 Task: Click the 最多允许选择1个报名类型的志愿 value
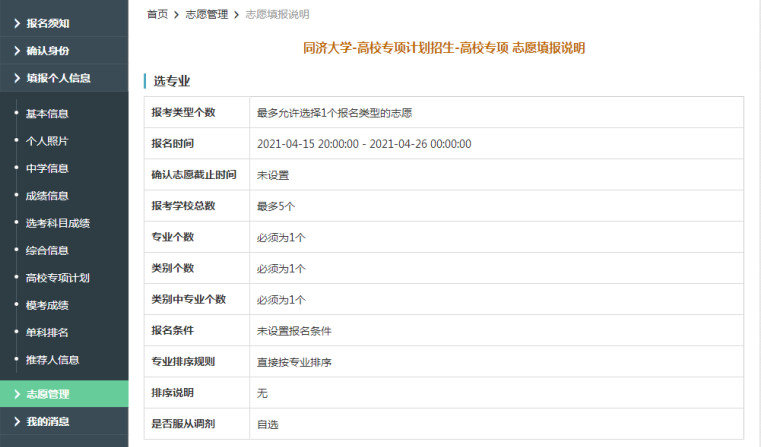[334, 113]
